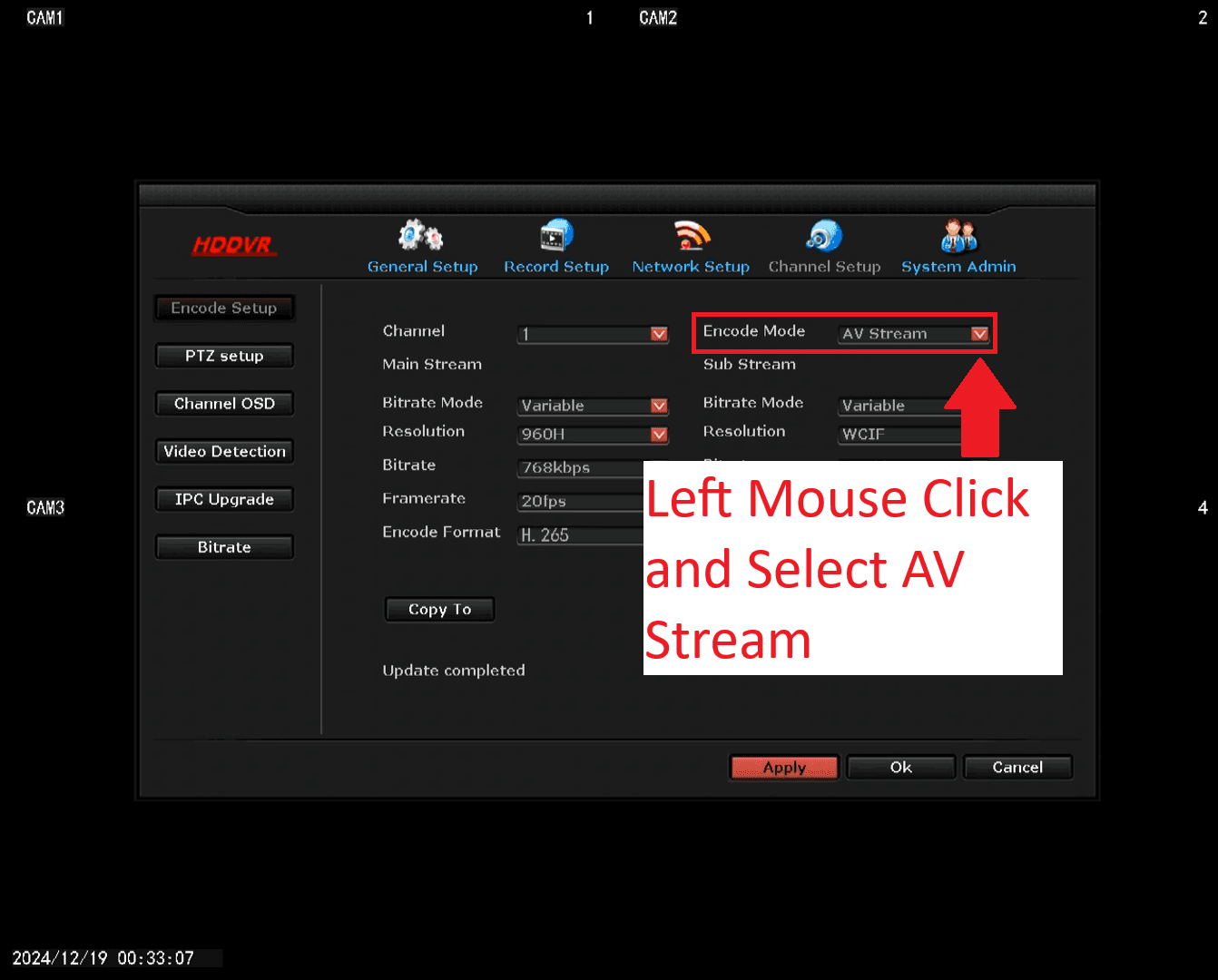Viewport: 1218px width, 980px height.
Task: Expand Main Stream Bitrate Mode dropdown arrow
Action: tap(659, 406)
